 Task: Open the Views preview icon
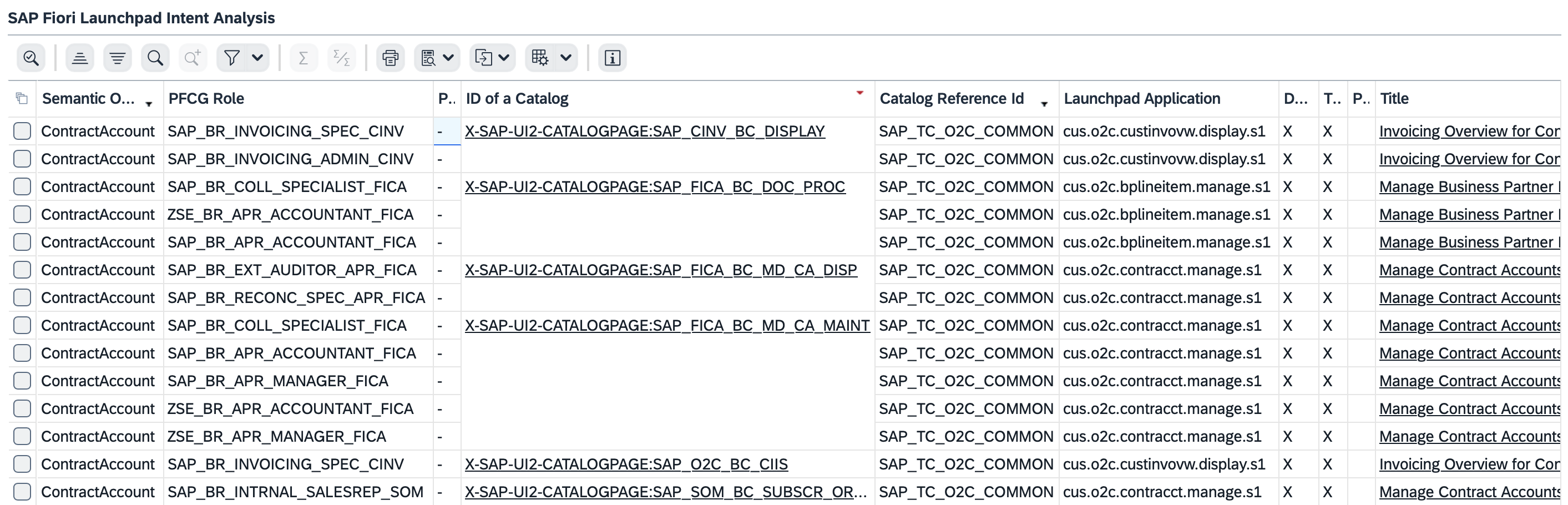(x=428, y=58)
